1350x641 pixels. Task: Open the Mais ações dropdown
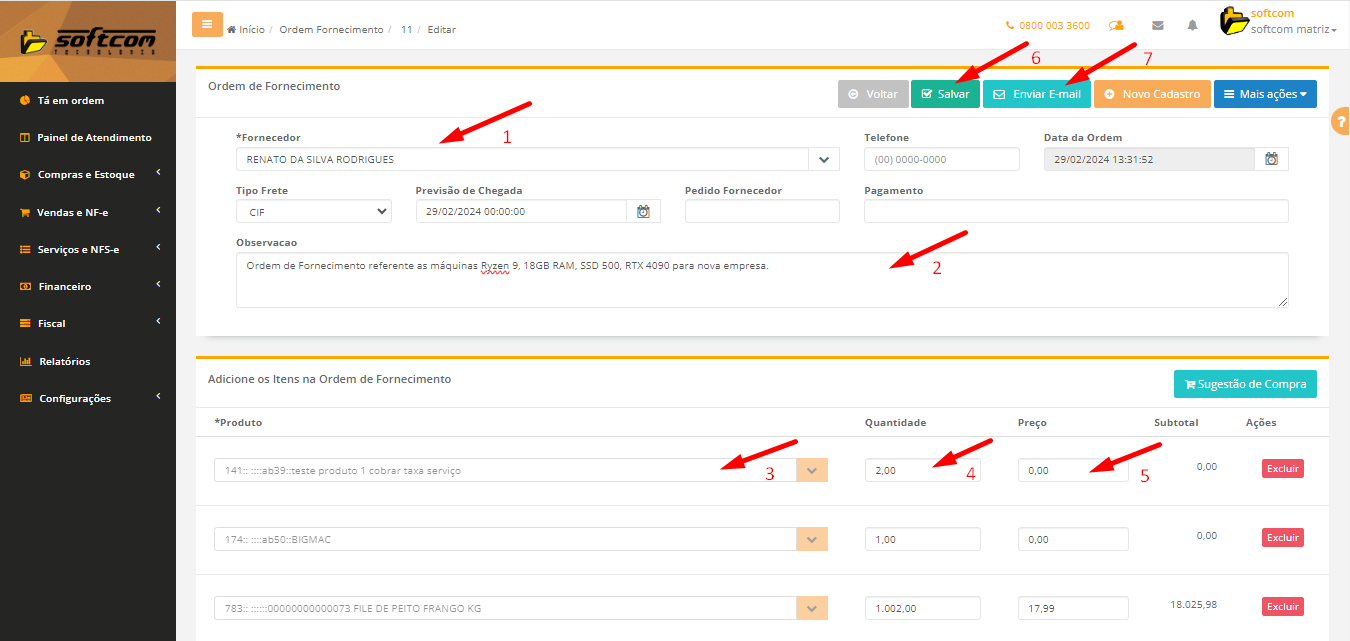[x=1264, y=94]
